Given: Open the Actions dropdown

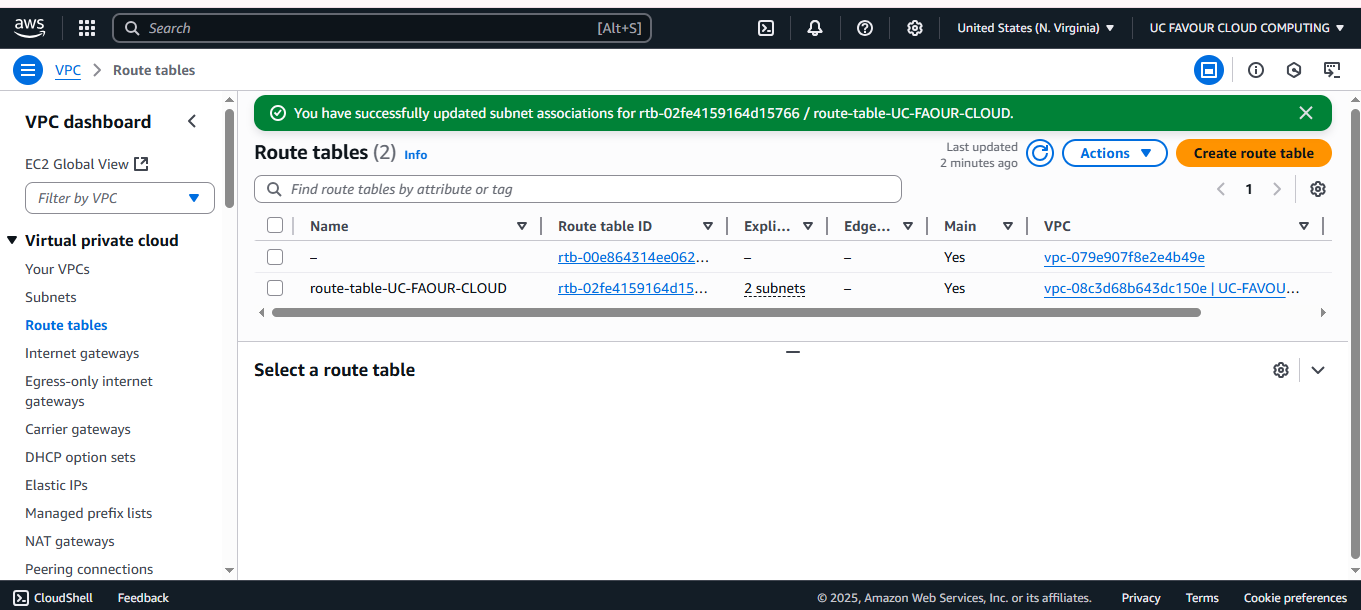Looking at the screenshot, I should [1115, 153].
